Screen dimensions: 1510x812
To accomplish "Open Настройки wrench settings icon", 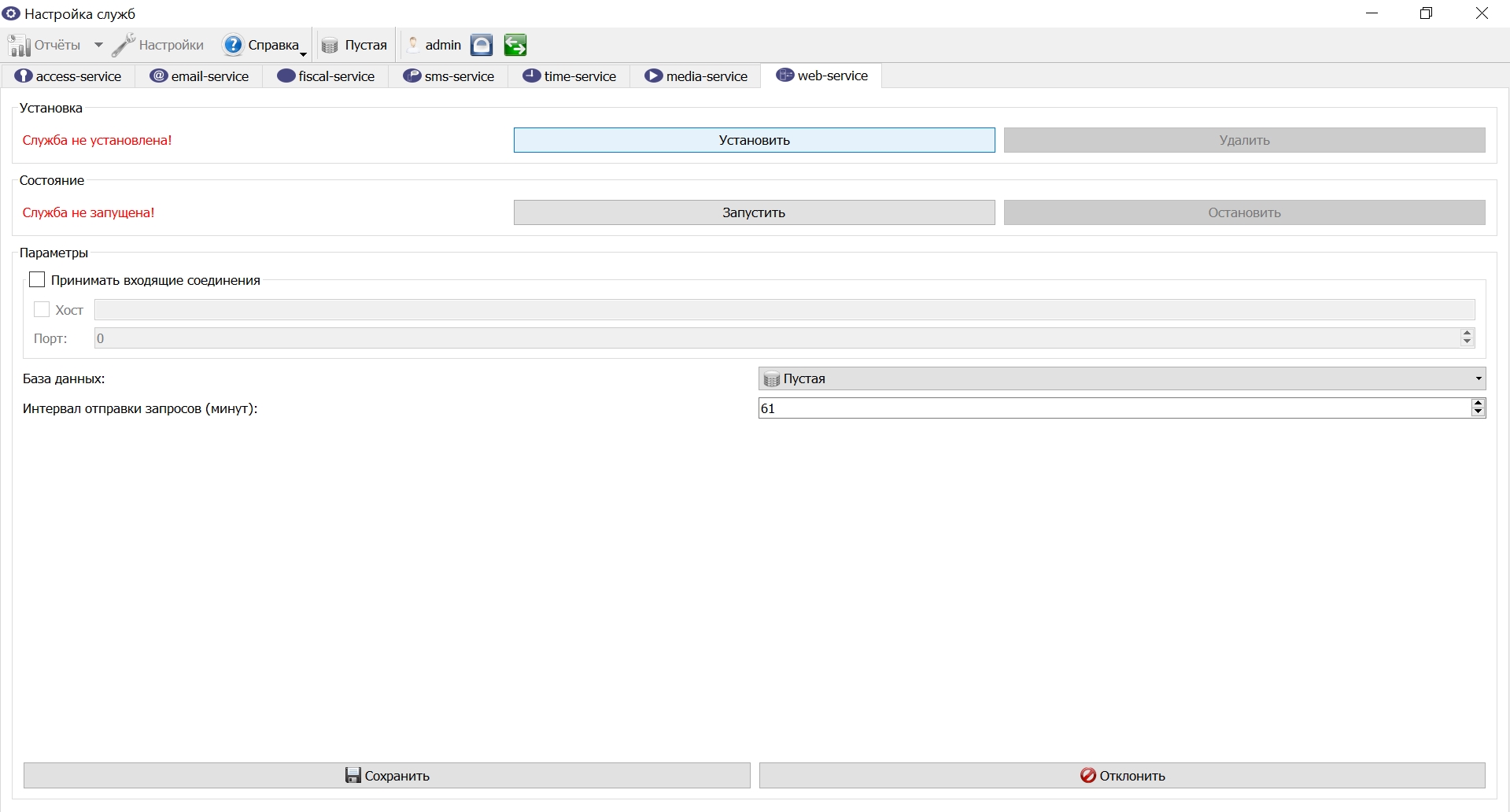I will 124,45.
